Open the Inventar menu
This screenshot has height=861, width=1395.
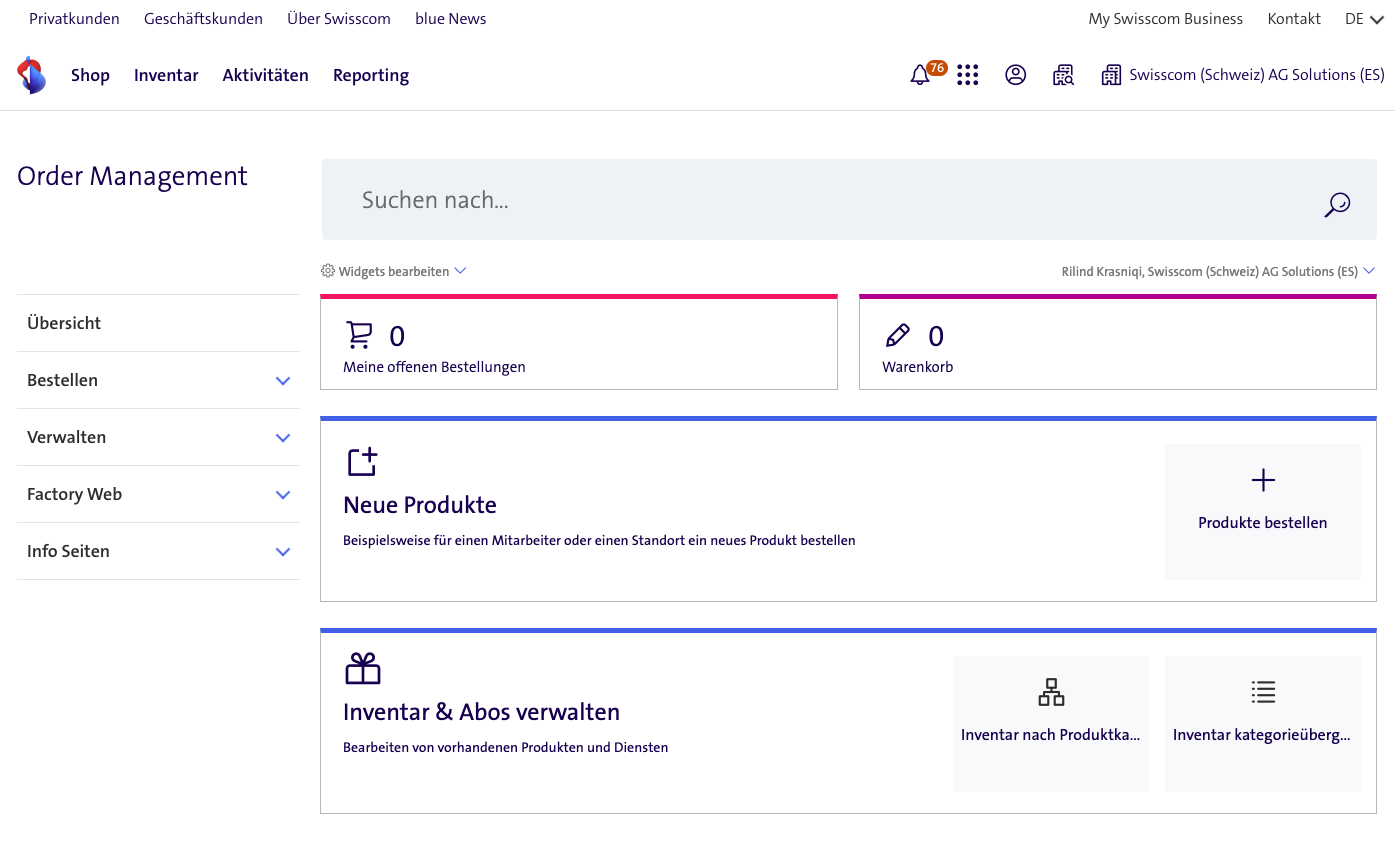click(x=166, y=75)
